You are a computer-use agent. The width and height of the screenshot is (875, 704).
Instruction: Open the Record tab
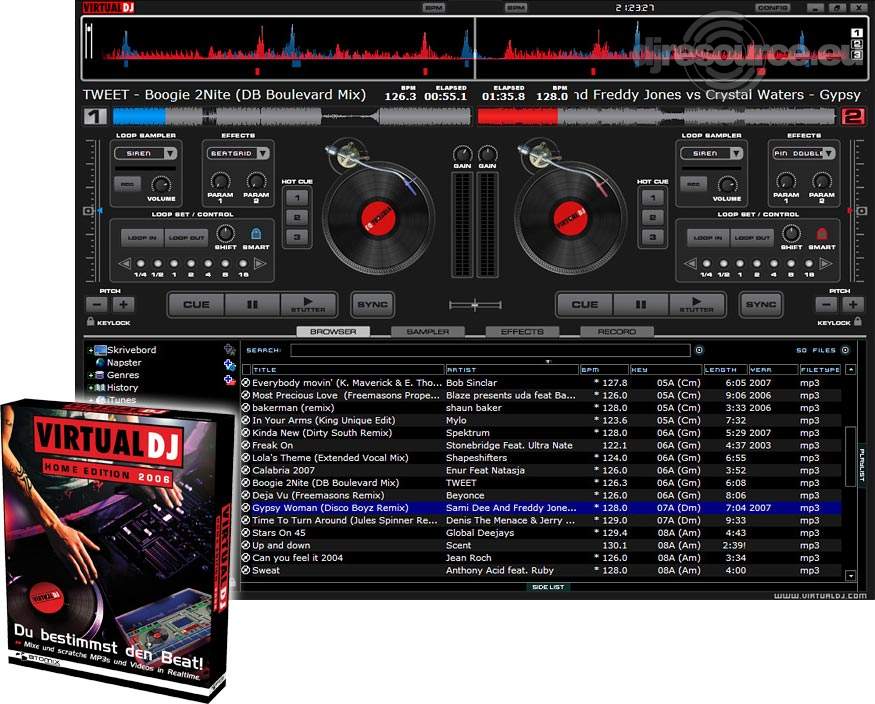(616, 331)
